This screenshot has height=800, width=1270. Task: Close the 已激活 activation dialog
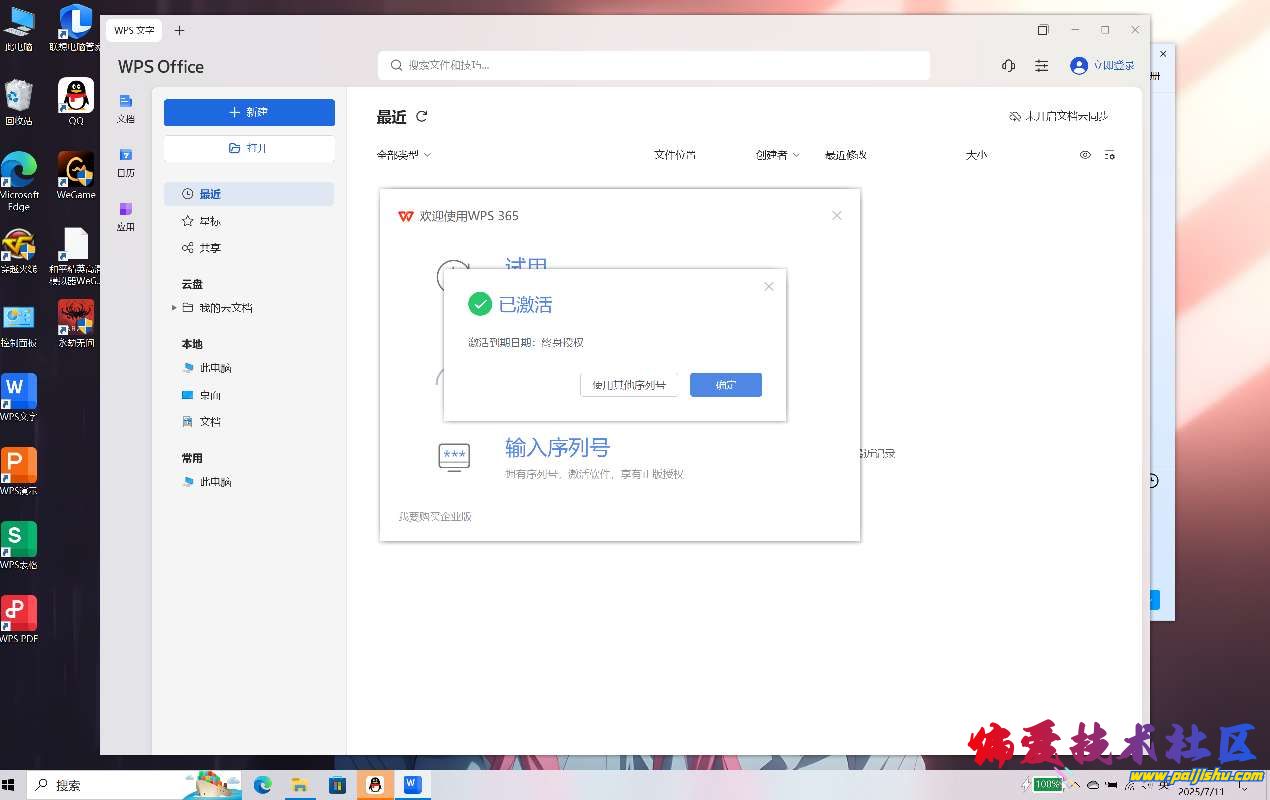(x=768, y=287)
